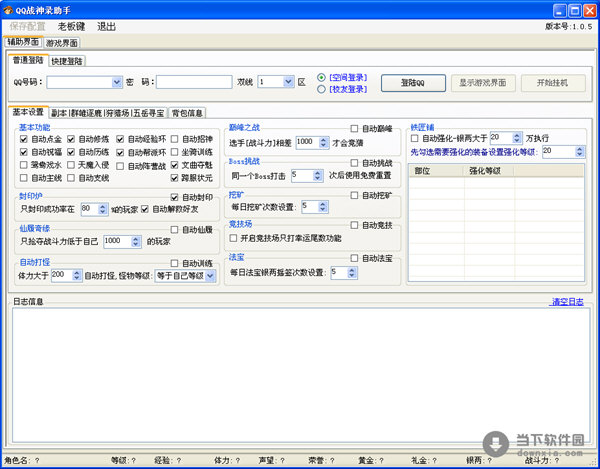Screen dimensions: 600x469
Task: Open the 背包信息 tab
Action: (x=187, y=113)
